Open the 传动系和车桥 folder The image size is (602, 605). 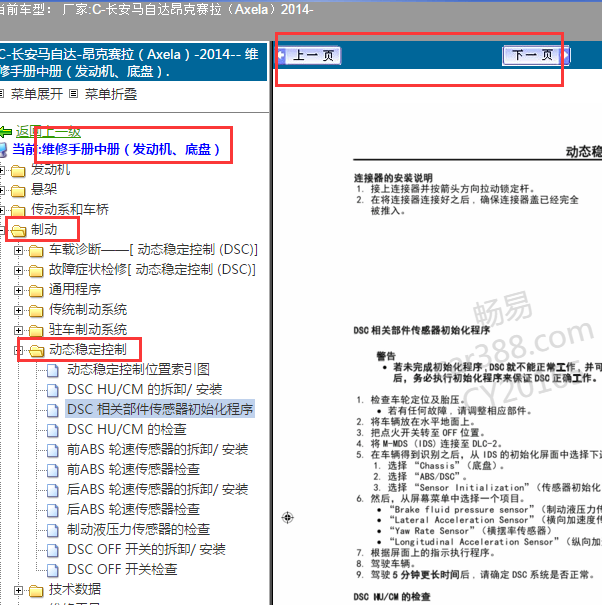coord(70,209)
